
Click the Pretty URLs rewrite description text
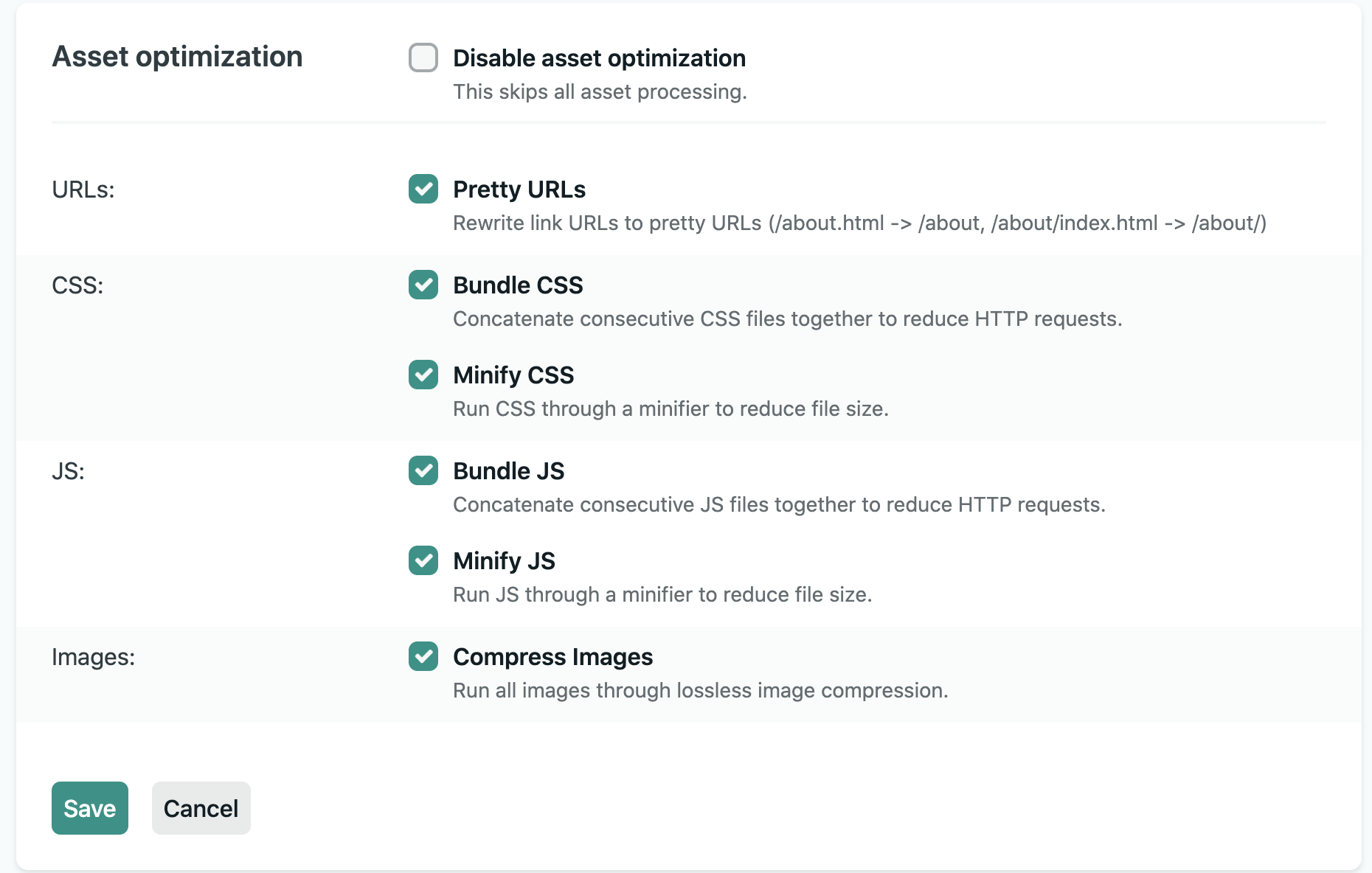(x=859, y=223)
